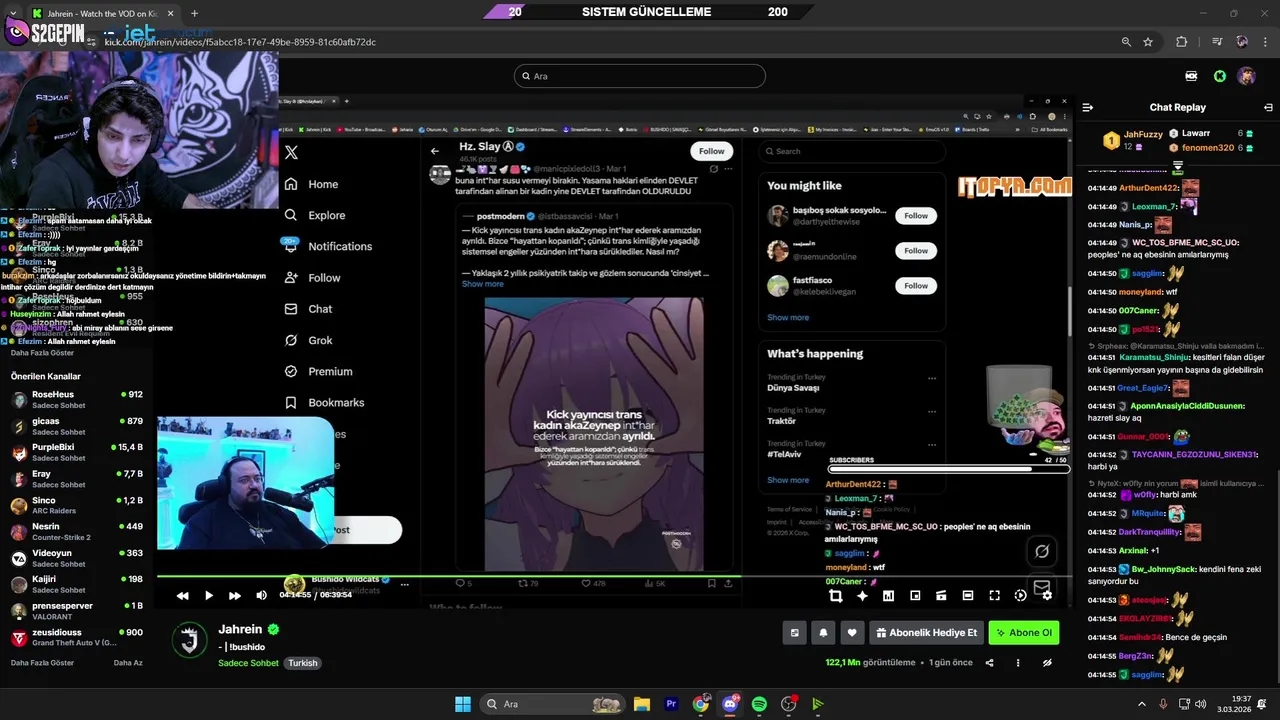Image resolution: width=1280 pixels, height=720 pixels.
Task: Open RoseHeus recommended channel
Action: 77,400
